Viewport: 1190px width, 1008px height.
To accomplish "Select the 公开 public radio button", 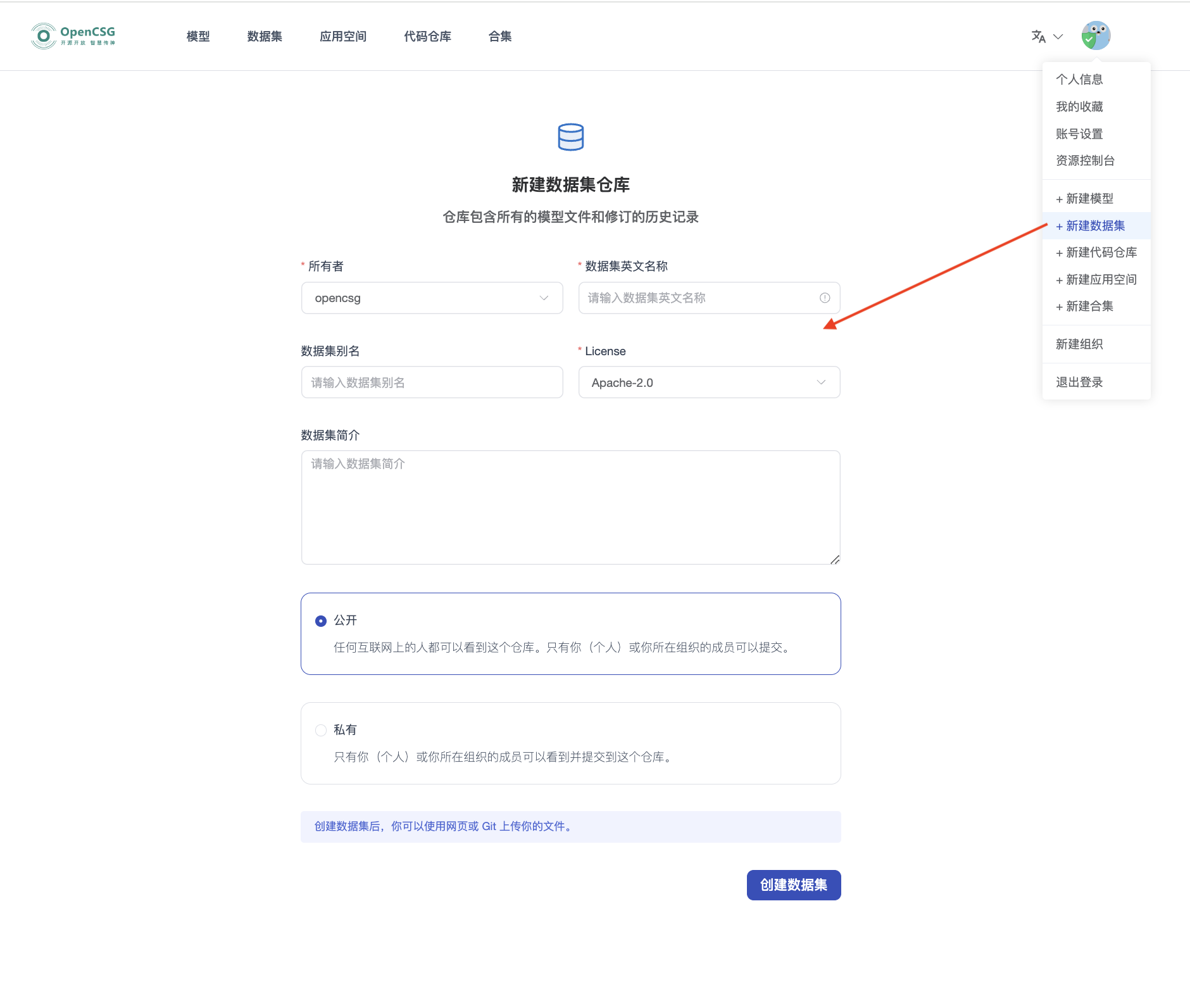I will pos(321,621).
